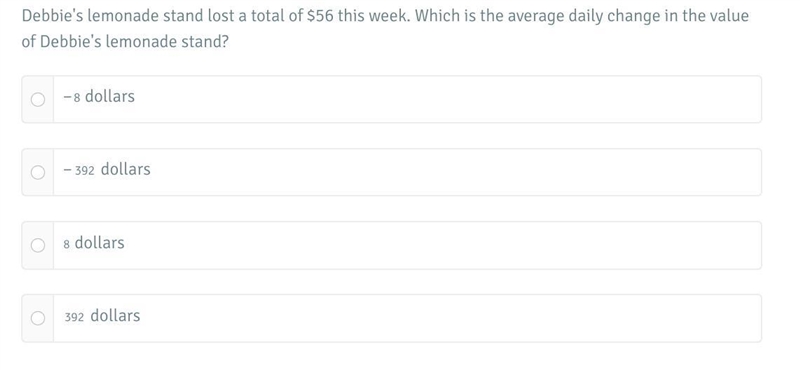The image size is (800, 370).
Task: Choose the second answer option row
Action: pyautogui.click(x=391, y=172)
